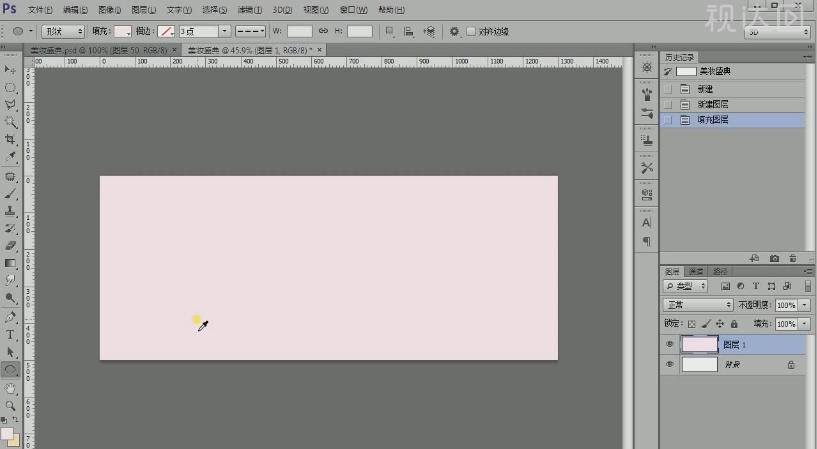Image resolution: width=817 pixels, height=449 pixels.
Task: Open the tool preset picker arrow
Action: click(31, 31)
